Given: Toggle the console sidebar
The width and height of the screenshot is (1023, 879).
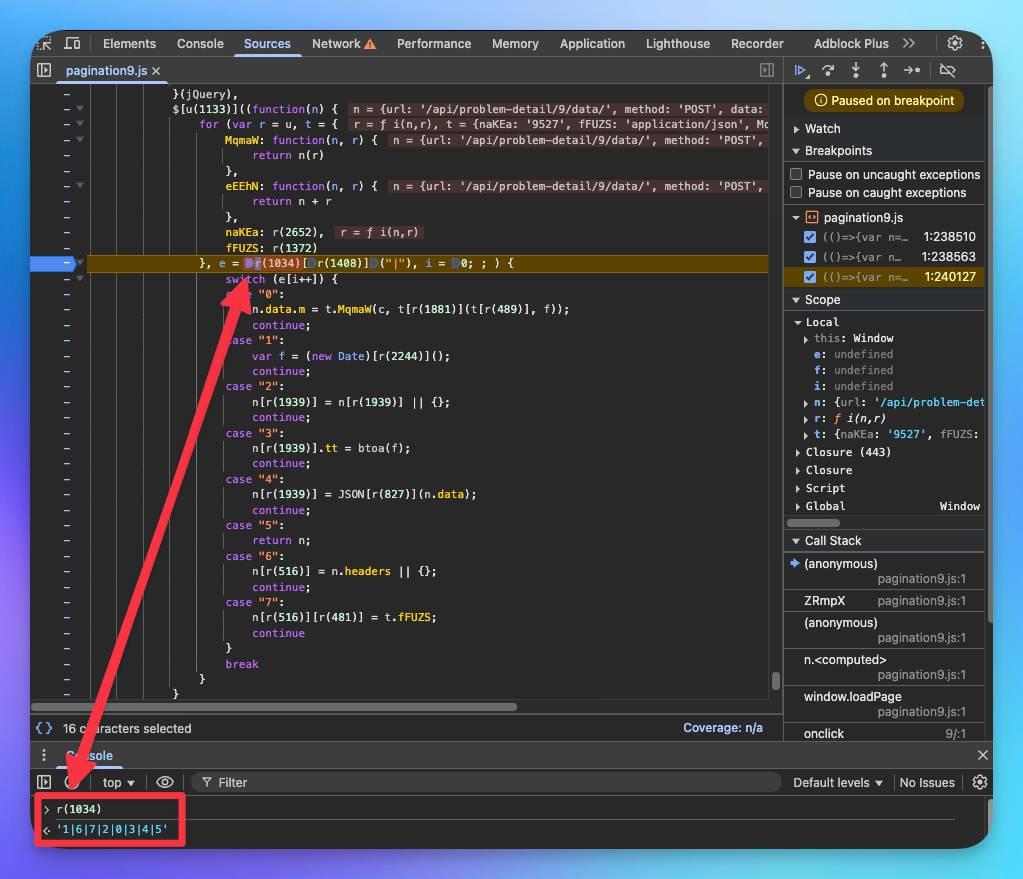Looking at the screenshot, I should [x=44, y=782].
